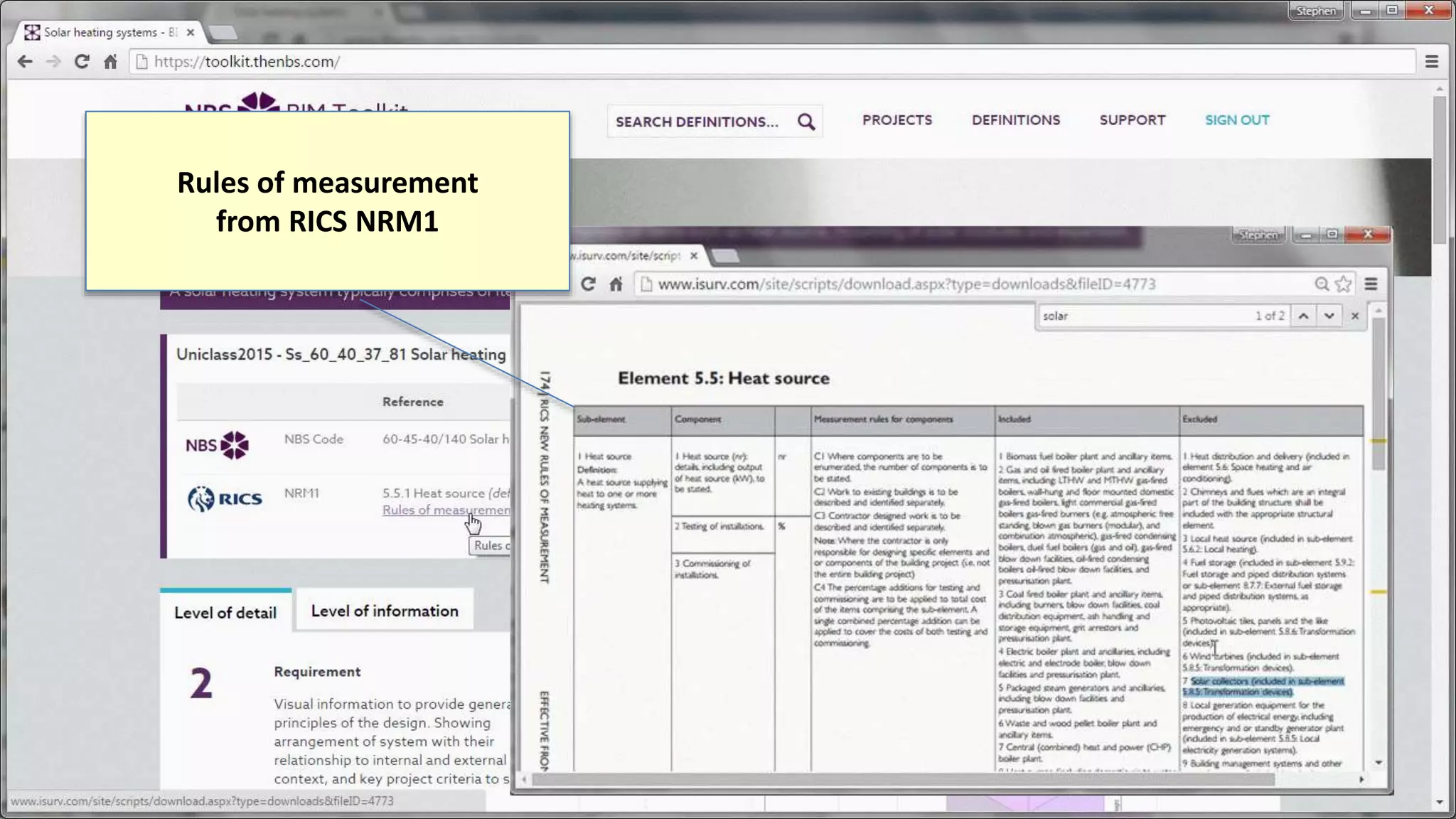Click '60-45-40/140 Solar' reference text
The height and width of the screenshot is (819, 1456).
[x=446, y=439]
